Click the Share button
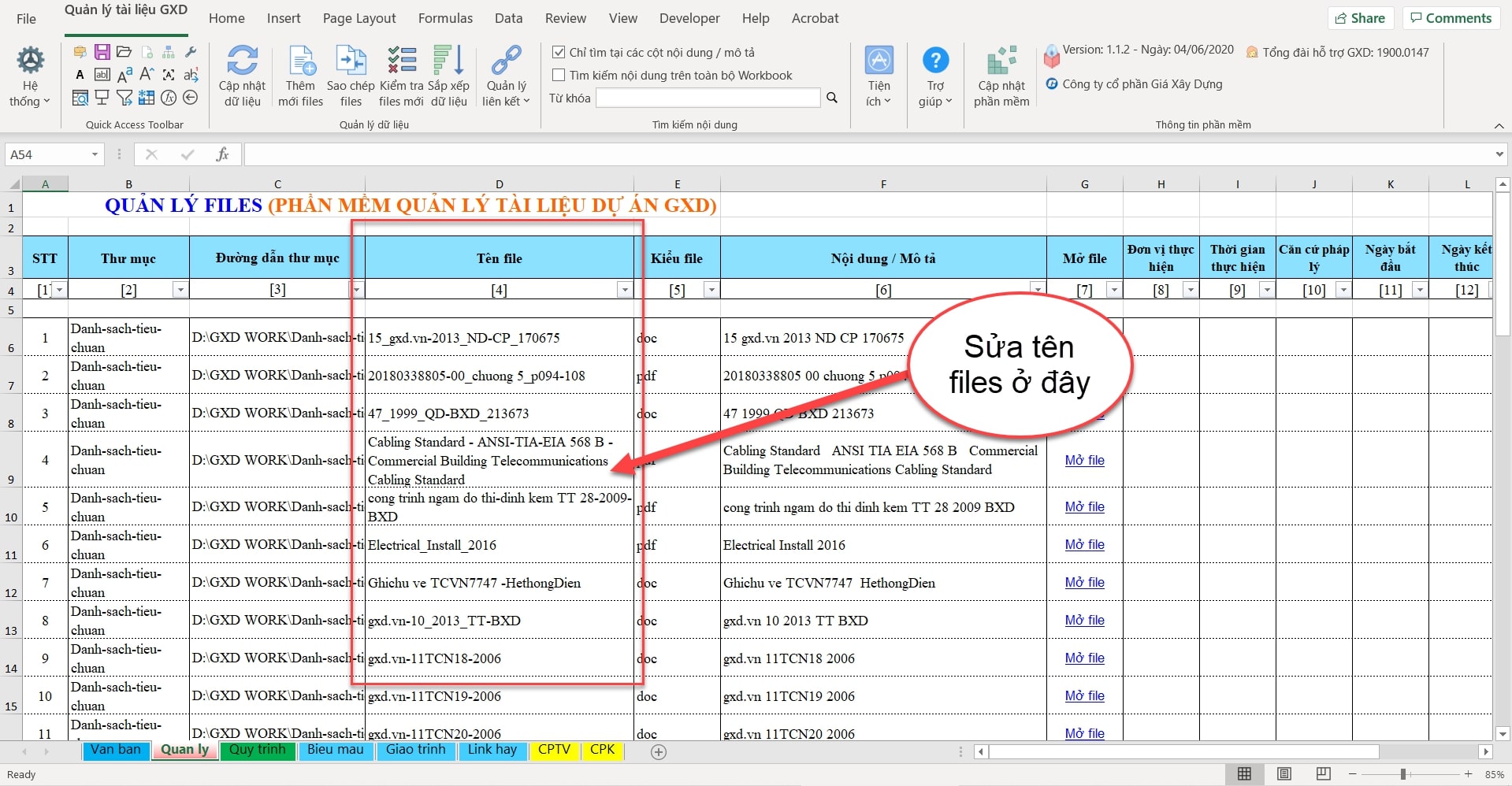Image resolution: width=1512 pixels, height=786 pixels. pyautogui.click(x=1360, y=18)
